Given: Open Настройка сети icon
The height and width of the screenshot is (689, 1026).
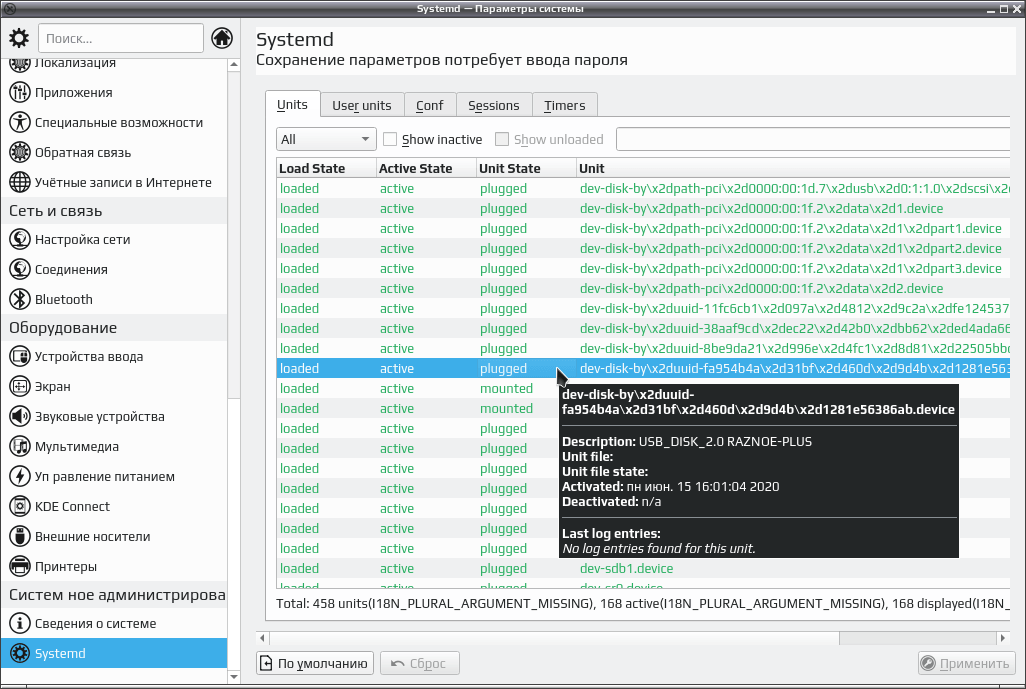Looking at the screenshot, I should (x=20, y=239).
